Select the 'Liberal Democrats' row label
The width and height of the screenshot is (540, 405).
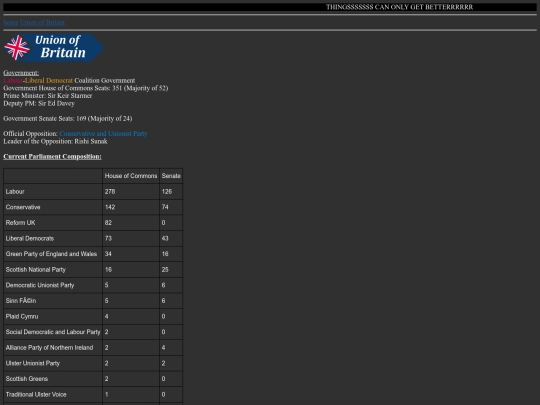coord(30,238)
